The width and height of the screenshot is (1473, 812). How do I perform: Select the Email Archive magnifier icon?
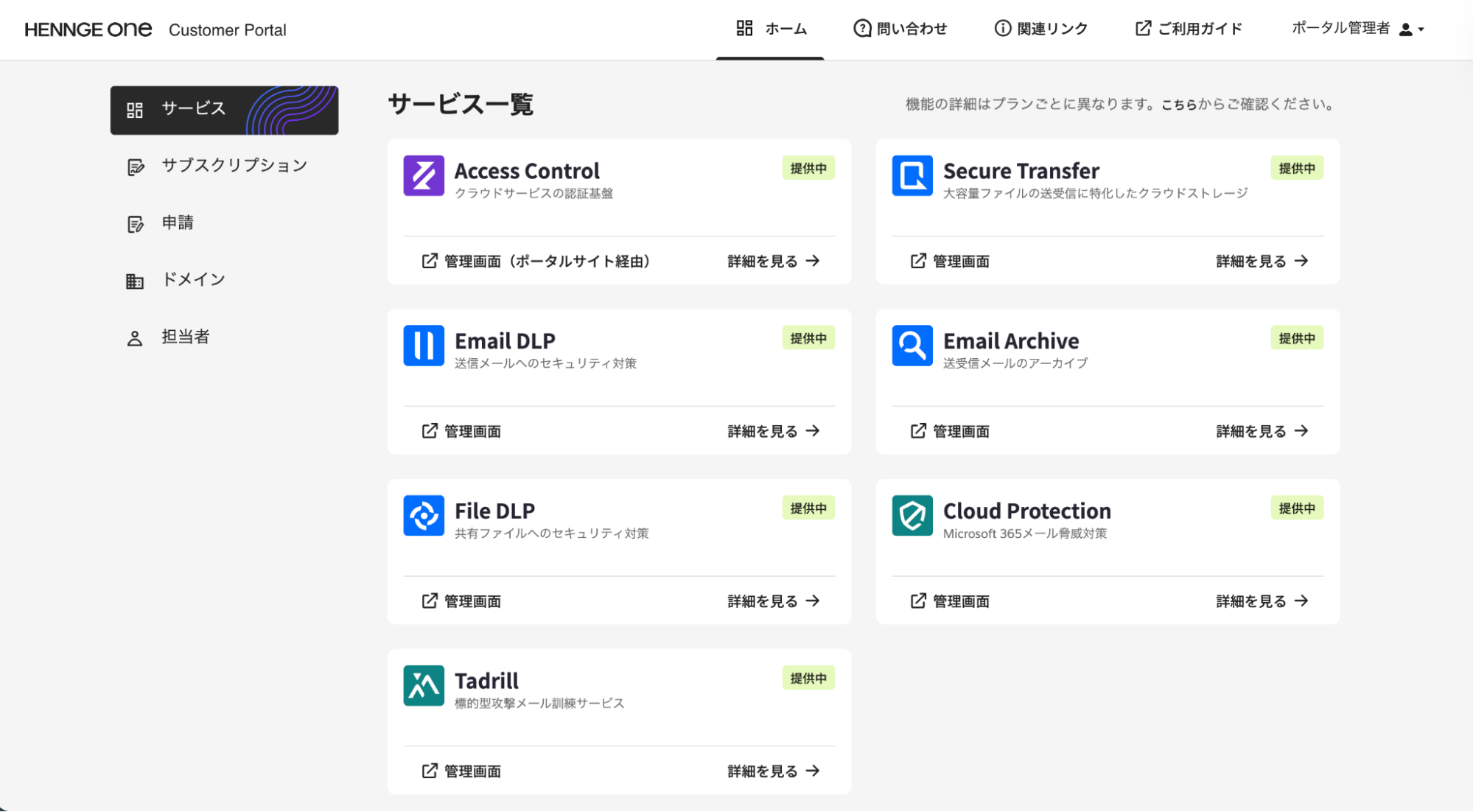(x=912, y=346)
